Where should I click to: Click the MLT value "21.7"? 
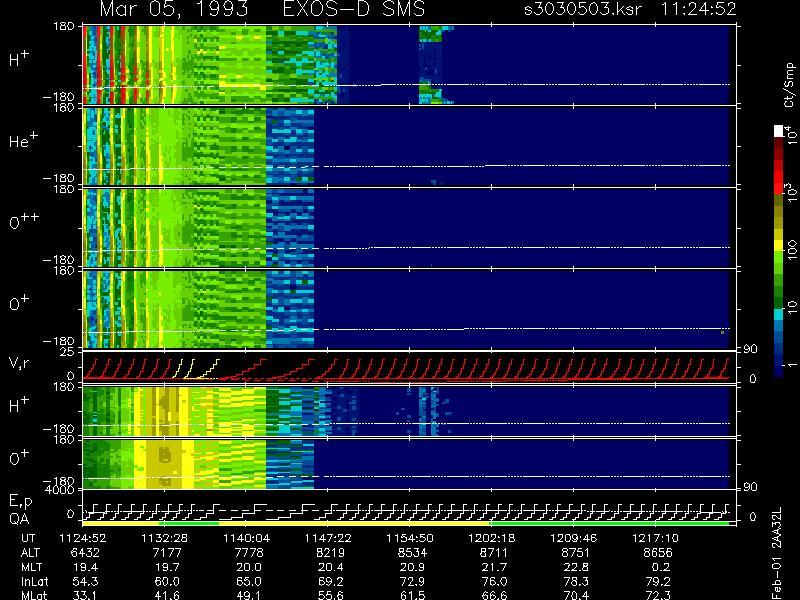[494, 567]
